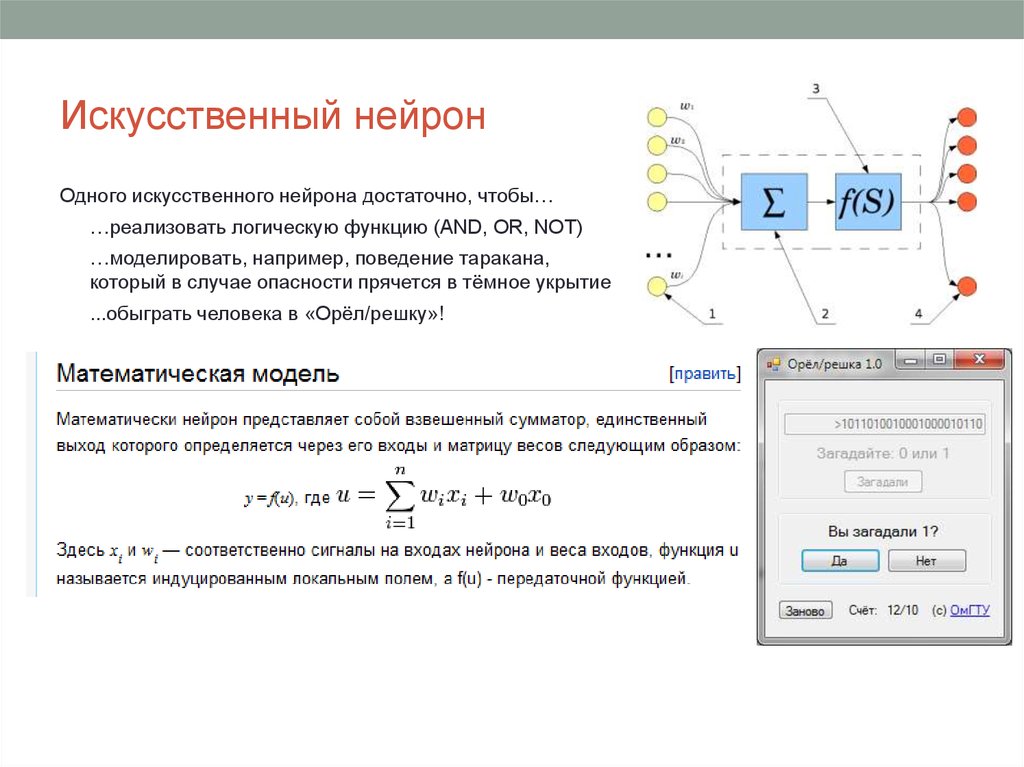
Task: Maximize the Орёл/решка window
Action: point(938,360)
